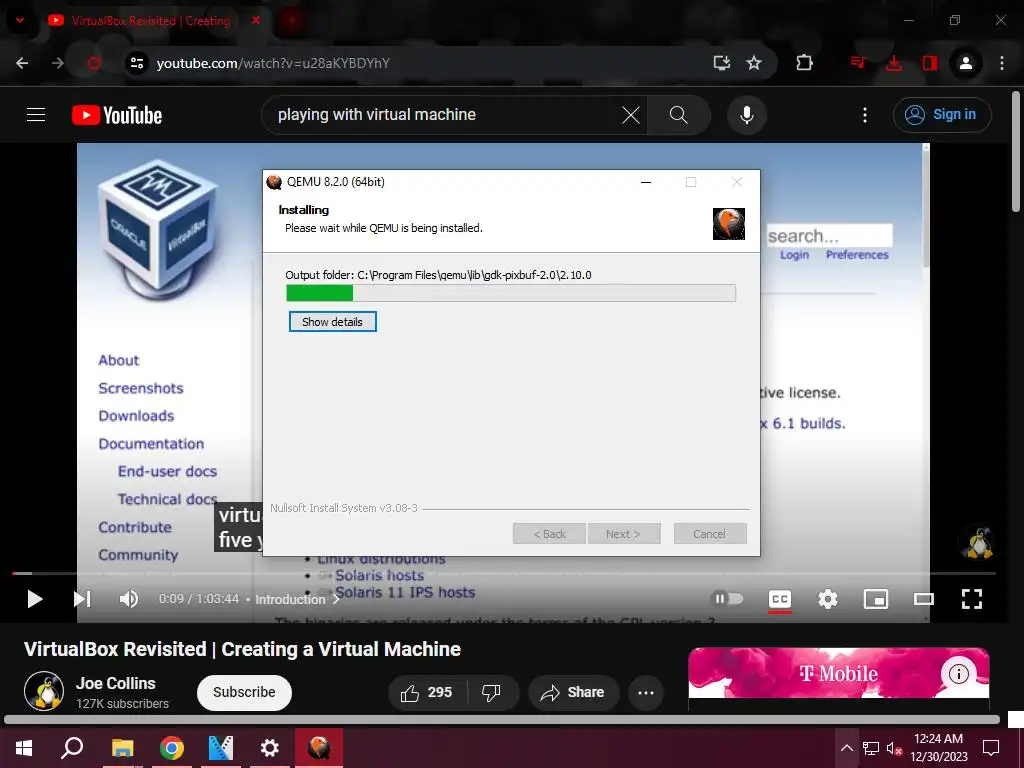Click the browser forward arrow
Viewport: 1024px width, 768px height.
[x=58, y=63]
